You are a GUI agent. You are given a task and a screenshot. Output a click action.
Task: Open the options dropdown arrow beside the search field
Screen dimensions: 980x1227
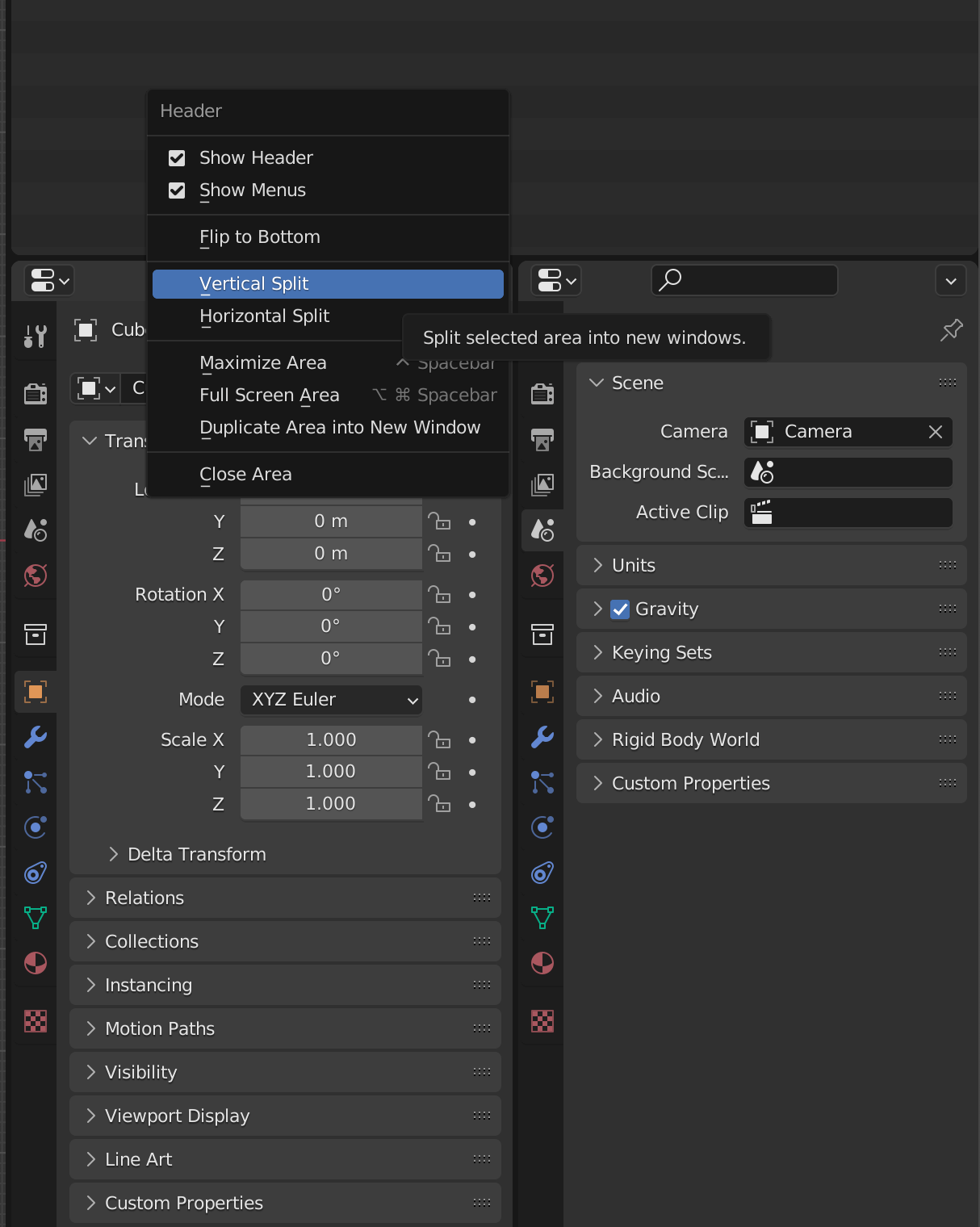(951, 281)
